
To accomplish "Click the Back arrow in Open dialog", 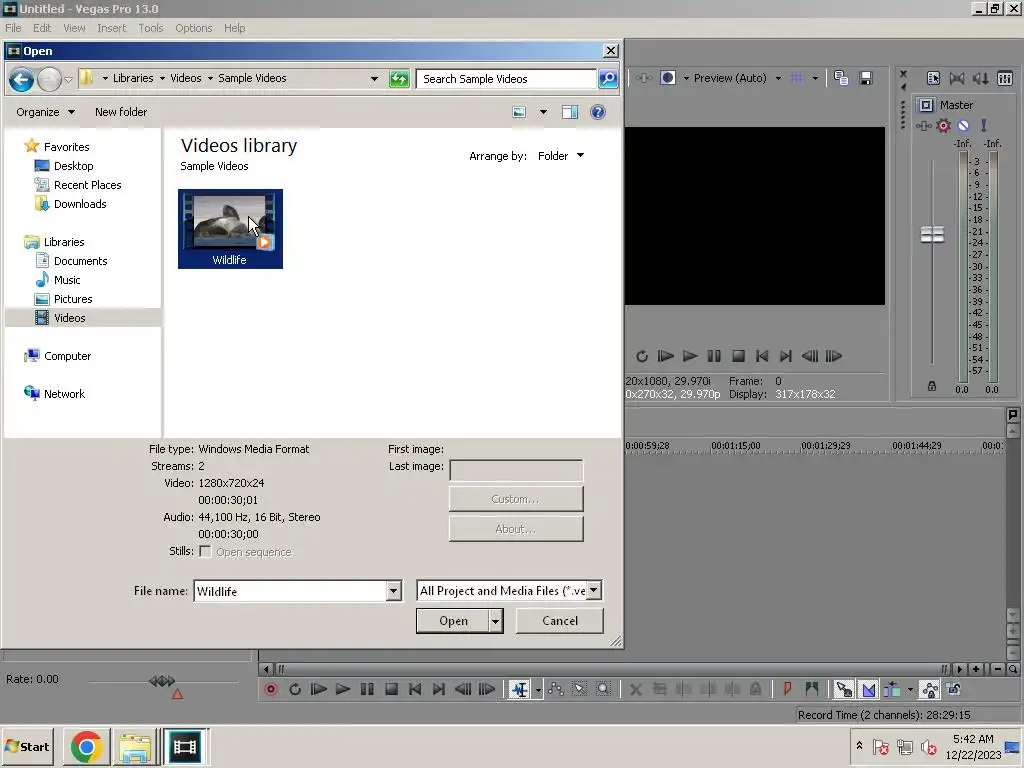I will tap(22, 80).
